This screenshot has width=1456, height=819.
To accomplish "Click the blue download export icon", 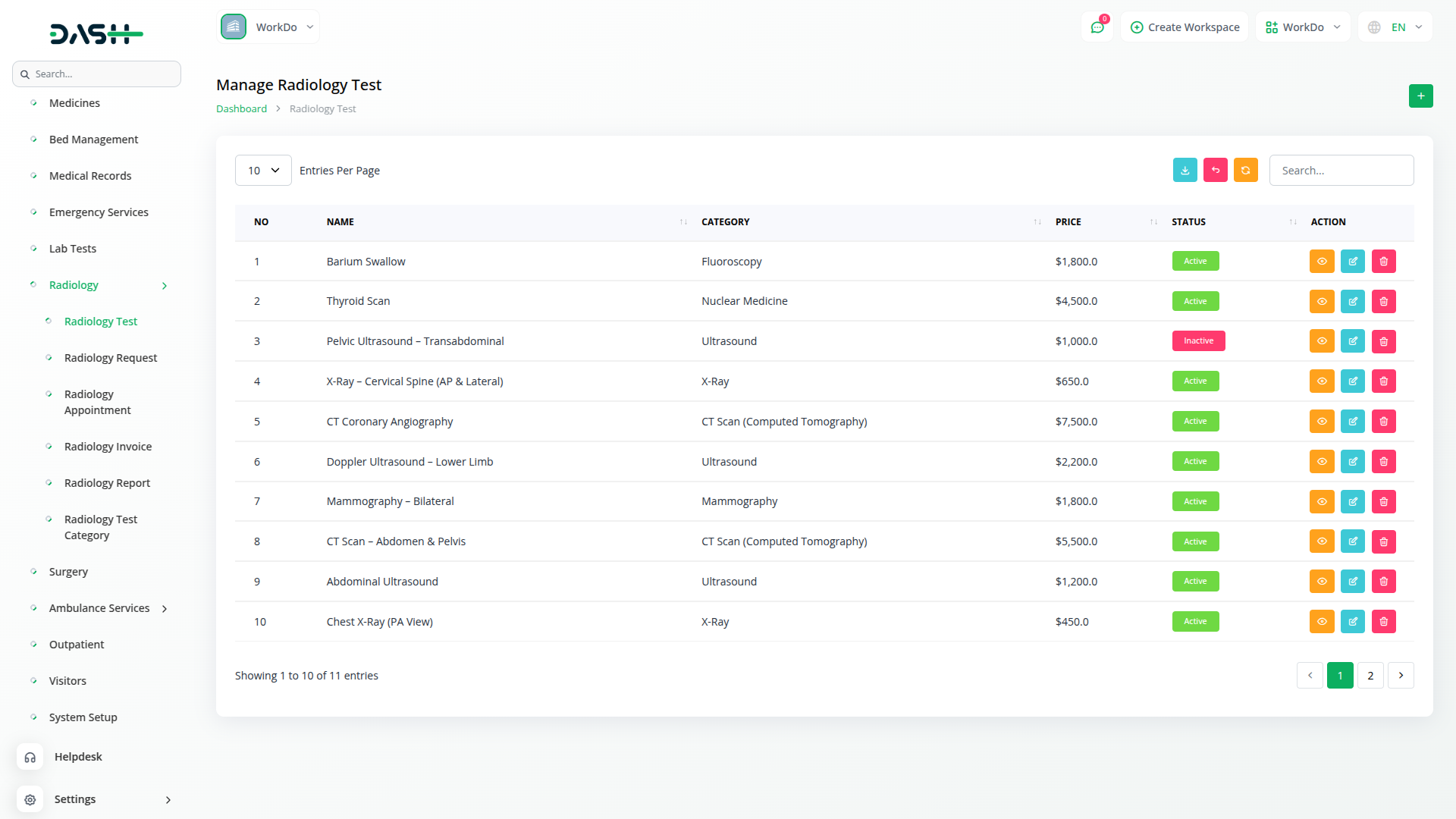I will [1185, 171].
